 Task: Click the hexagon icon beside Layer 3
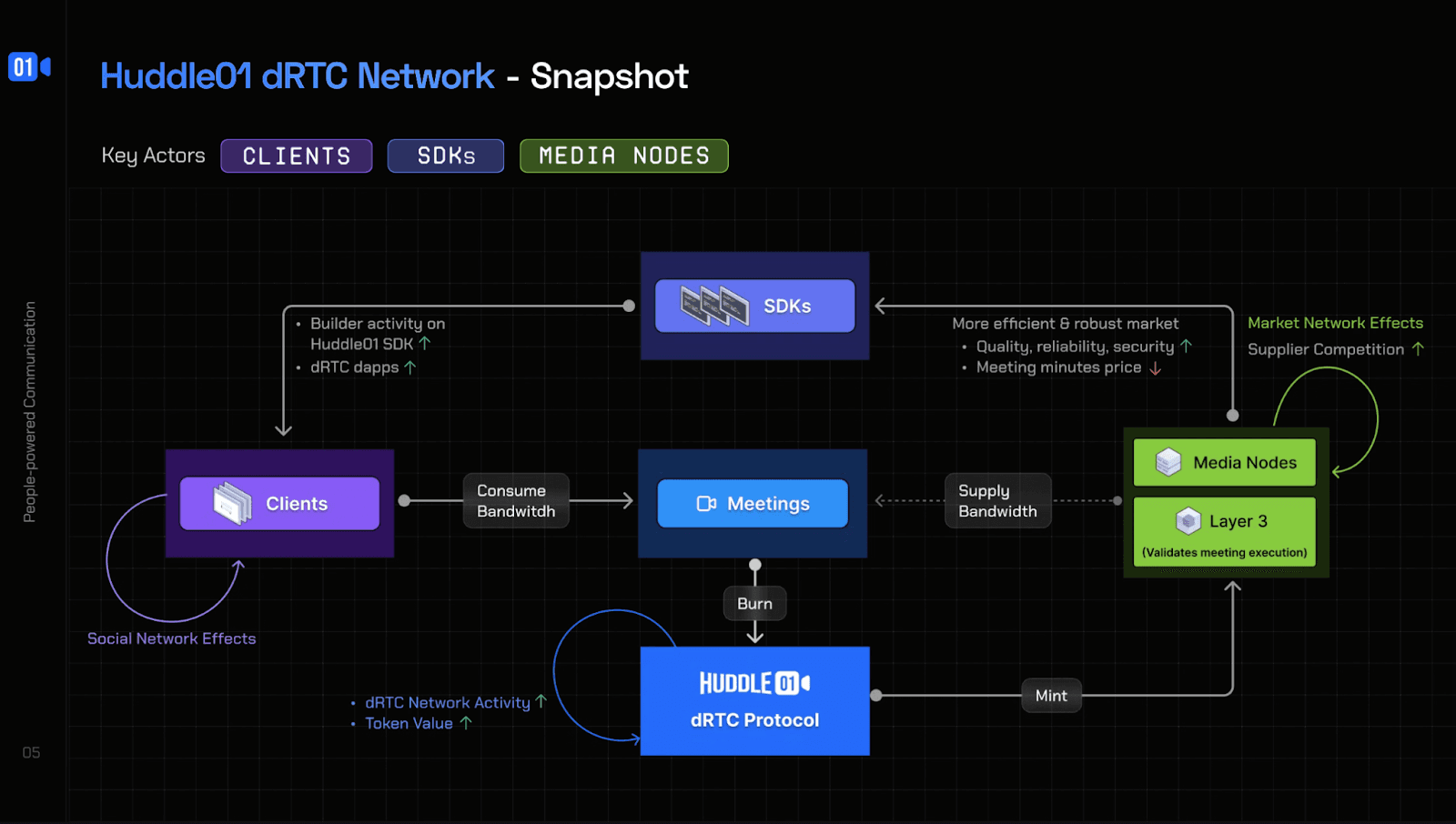[x=1188, y=521]
